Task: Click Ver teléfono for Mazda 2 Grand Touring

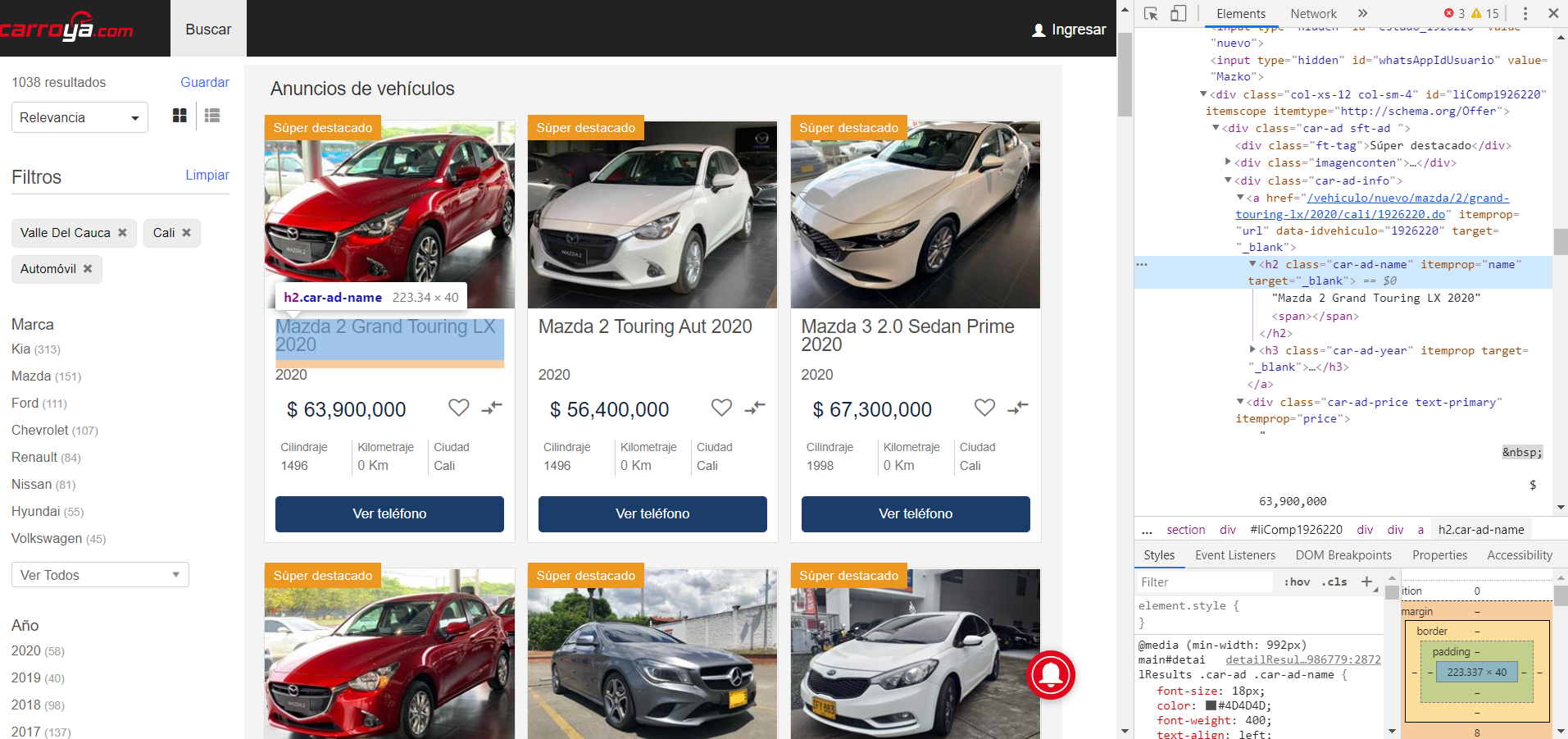Action: tap(389, 514)
